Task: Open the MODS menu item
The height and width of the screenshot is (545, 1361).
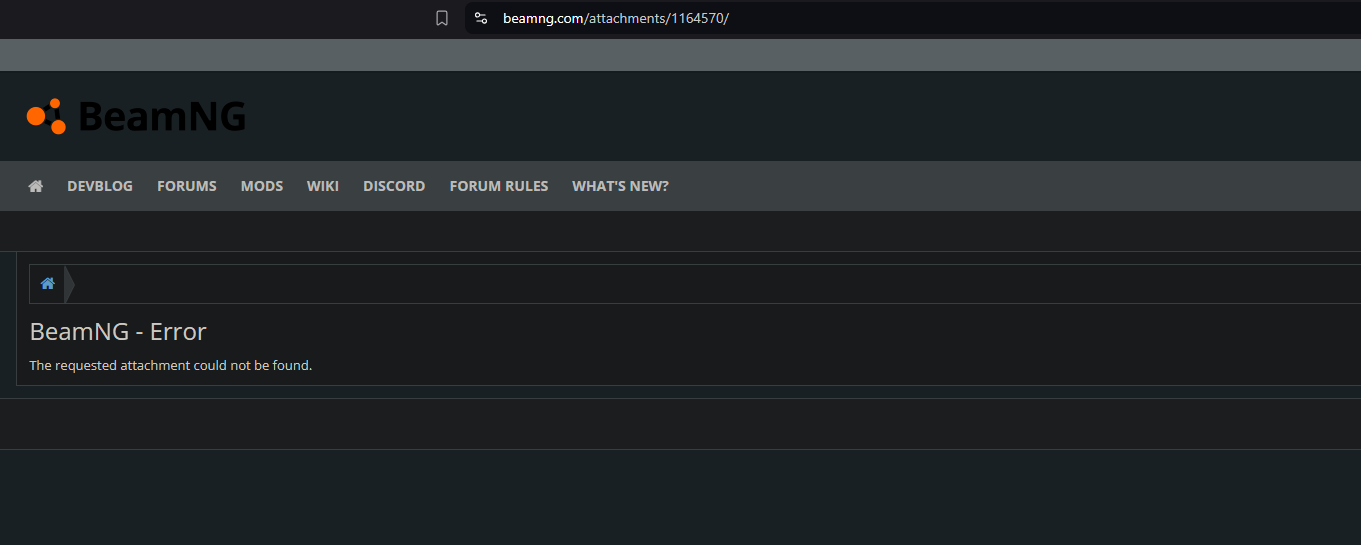Action: pyautogui.click(x=262, y=186)
